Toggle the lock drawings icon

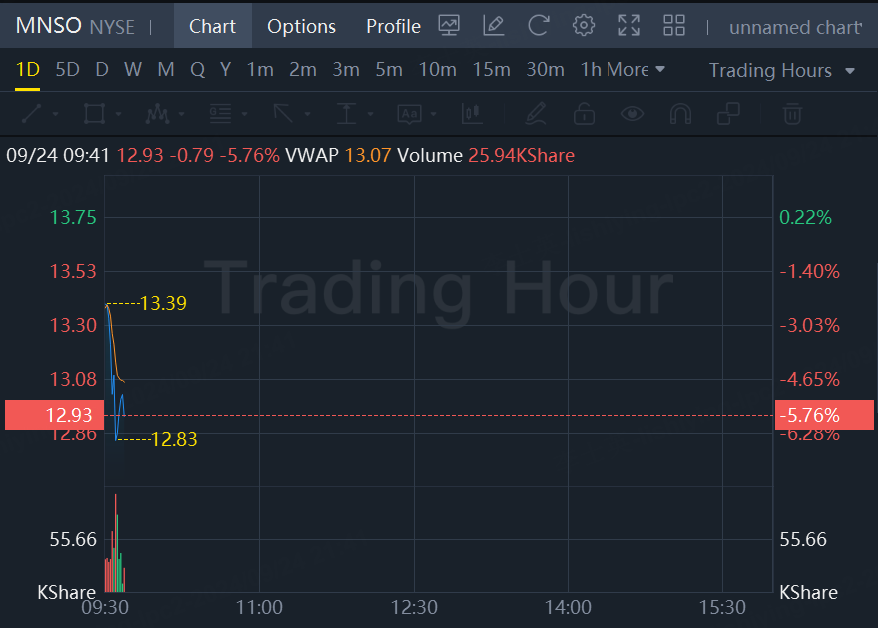click(x=584, y=114)
